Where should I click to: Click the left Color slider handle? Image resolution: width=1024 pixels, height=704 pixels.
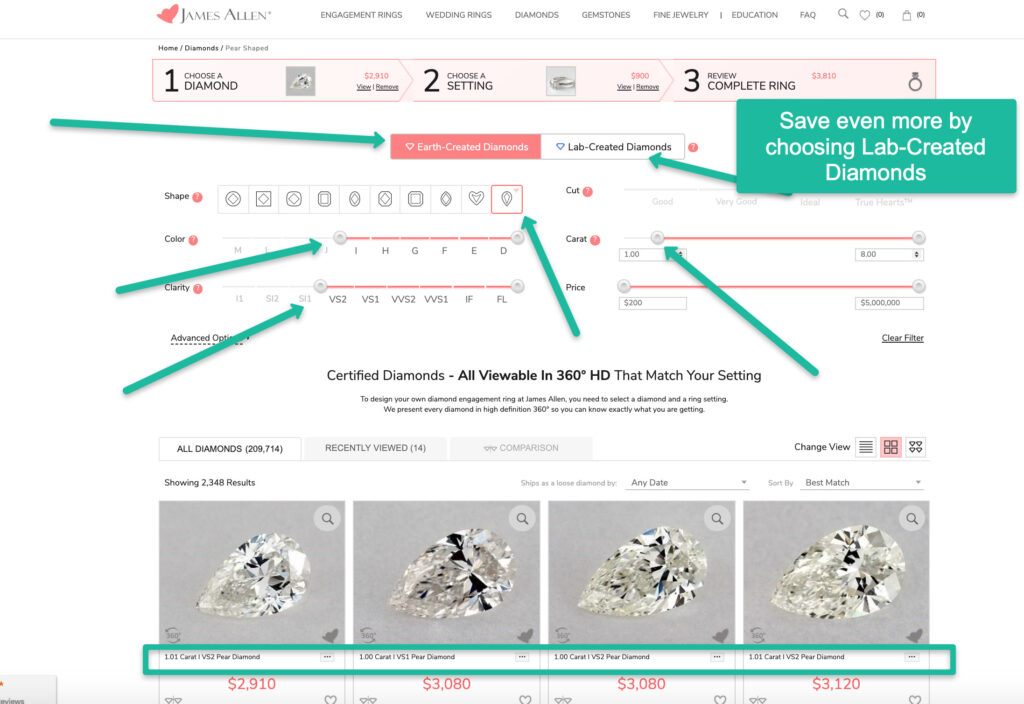[340, 238]
